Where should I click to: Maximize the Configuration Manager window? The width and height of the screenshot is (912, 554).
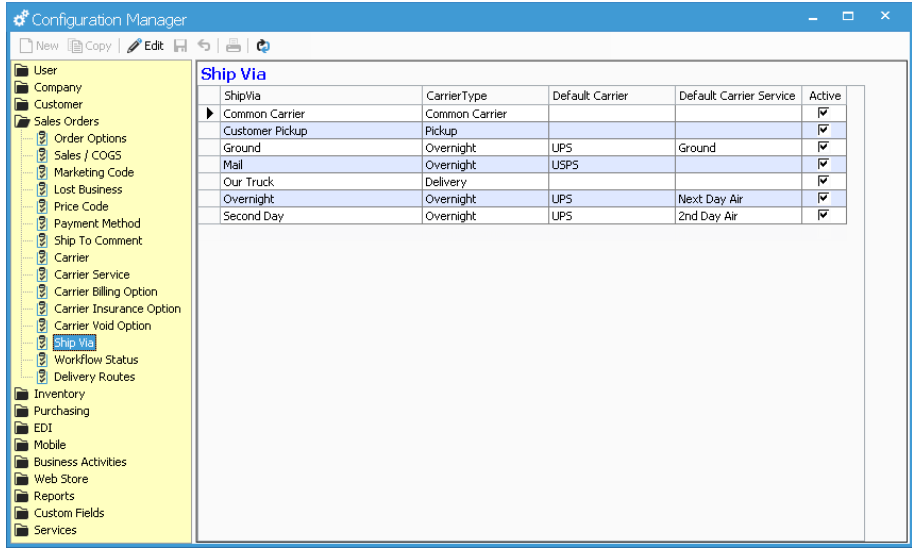coord(848,16)
